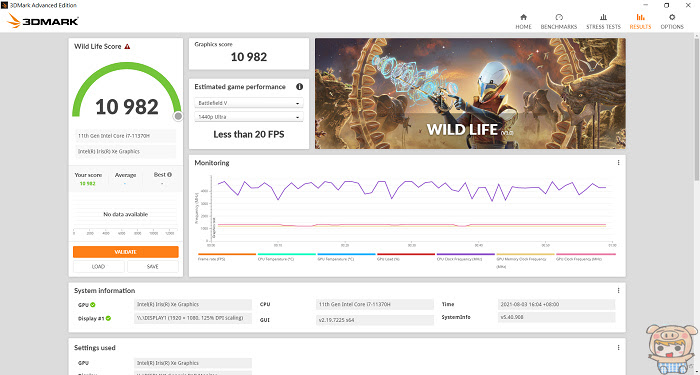Open the Stress Tests chart icon
This screenshot has width=700, height=375.
[603, 17]
